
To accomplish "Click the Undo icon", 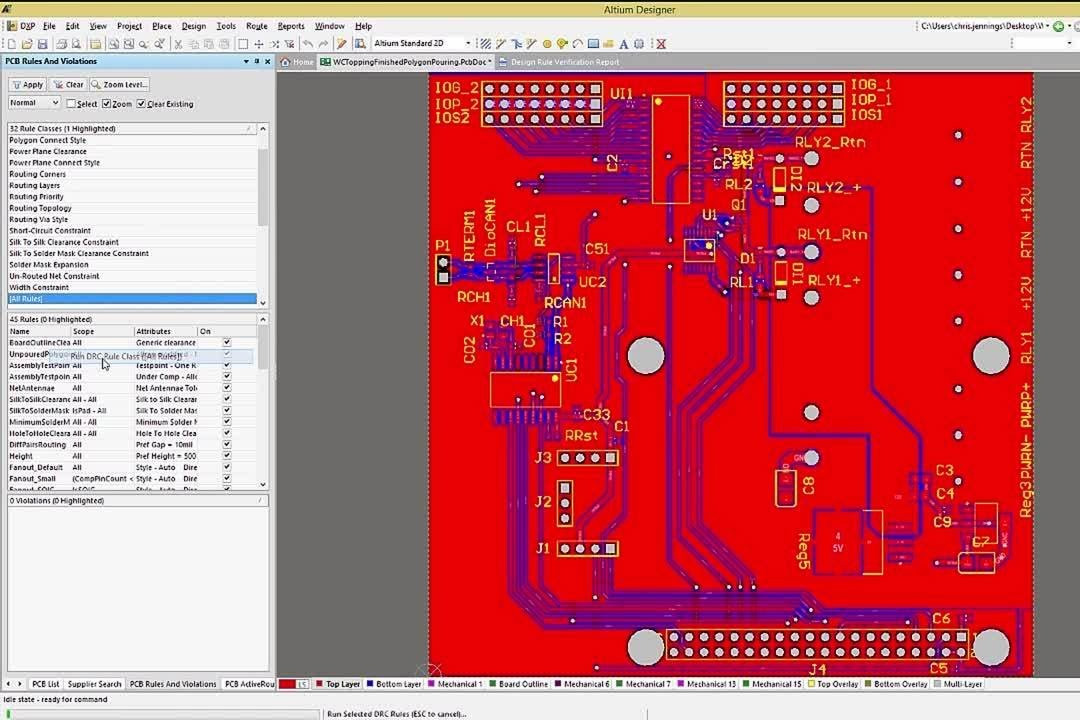I will coord(306,43).
